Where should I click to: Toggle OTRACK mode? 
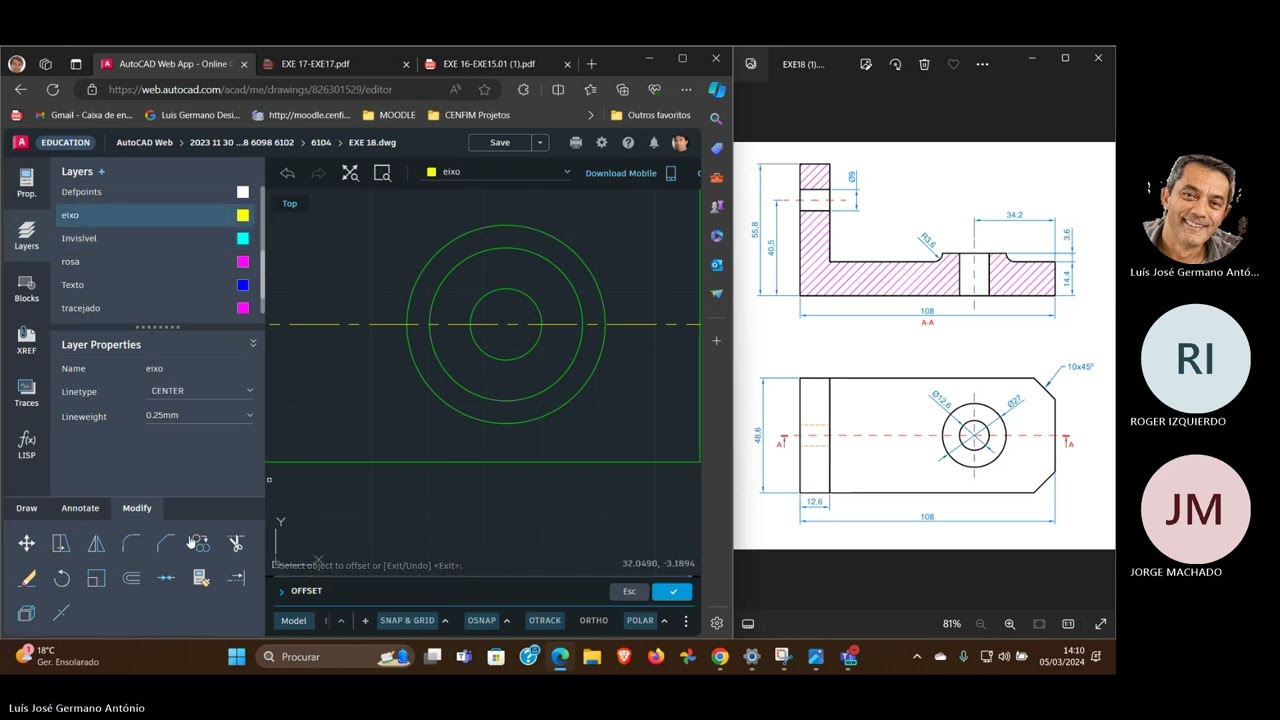point(545,621)
